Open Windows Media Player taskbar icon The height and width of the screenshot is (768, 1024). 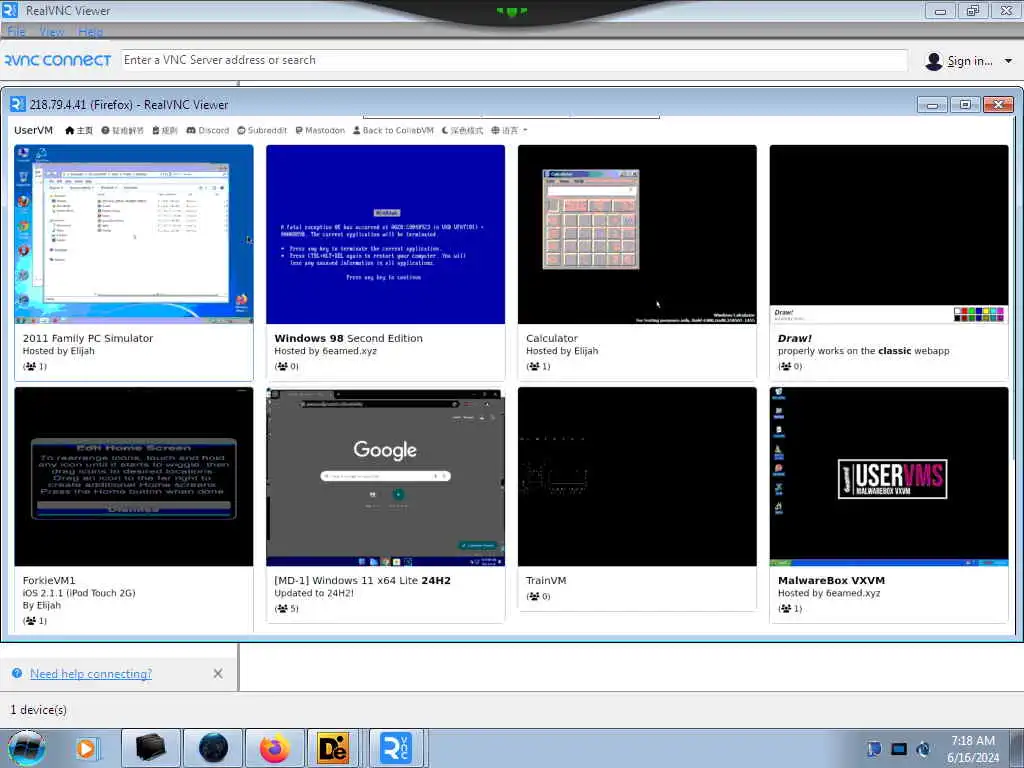[86, 748]
